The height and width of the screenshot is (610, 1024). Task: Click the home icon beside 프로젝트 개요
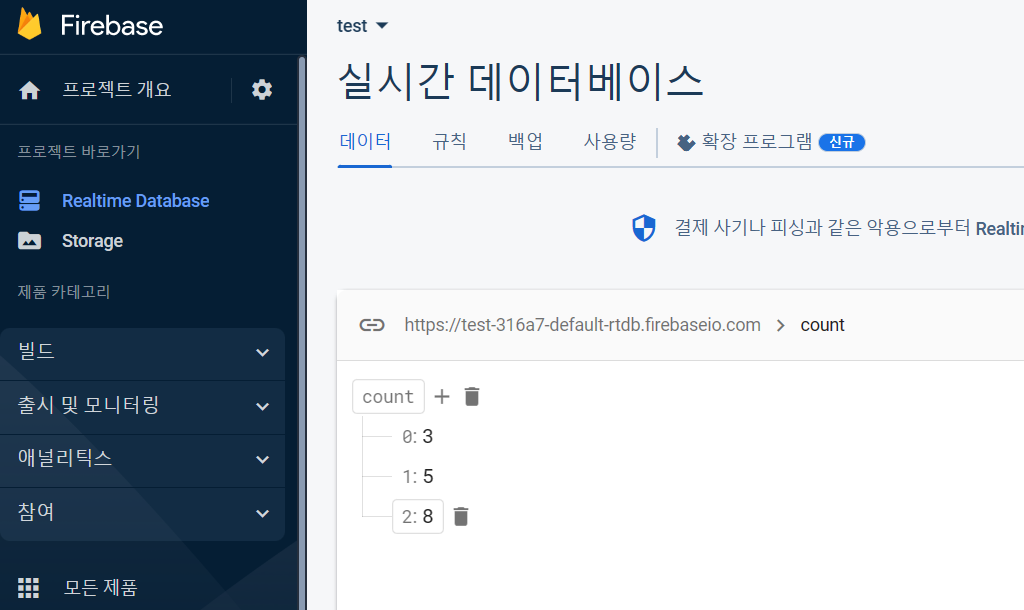coord(29,90)
